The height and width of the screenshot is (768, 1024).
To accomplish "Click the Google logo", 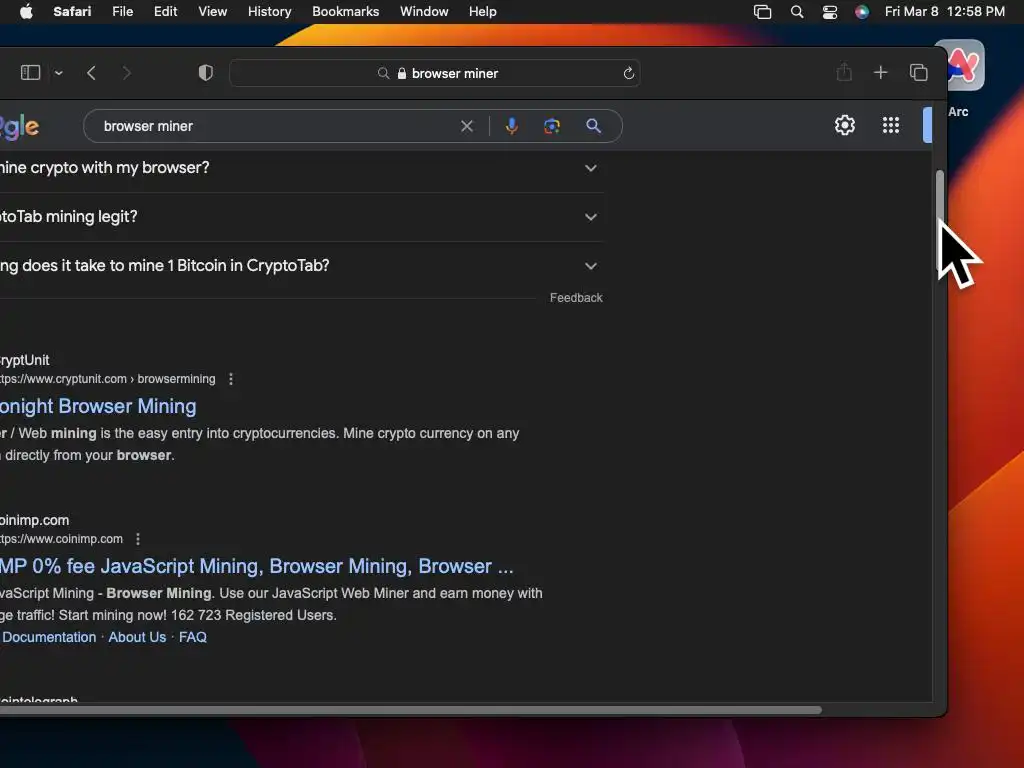I will pos(20,127).
